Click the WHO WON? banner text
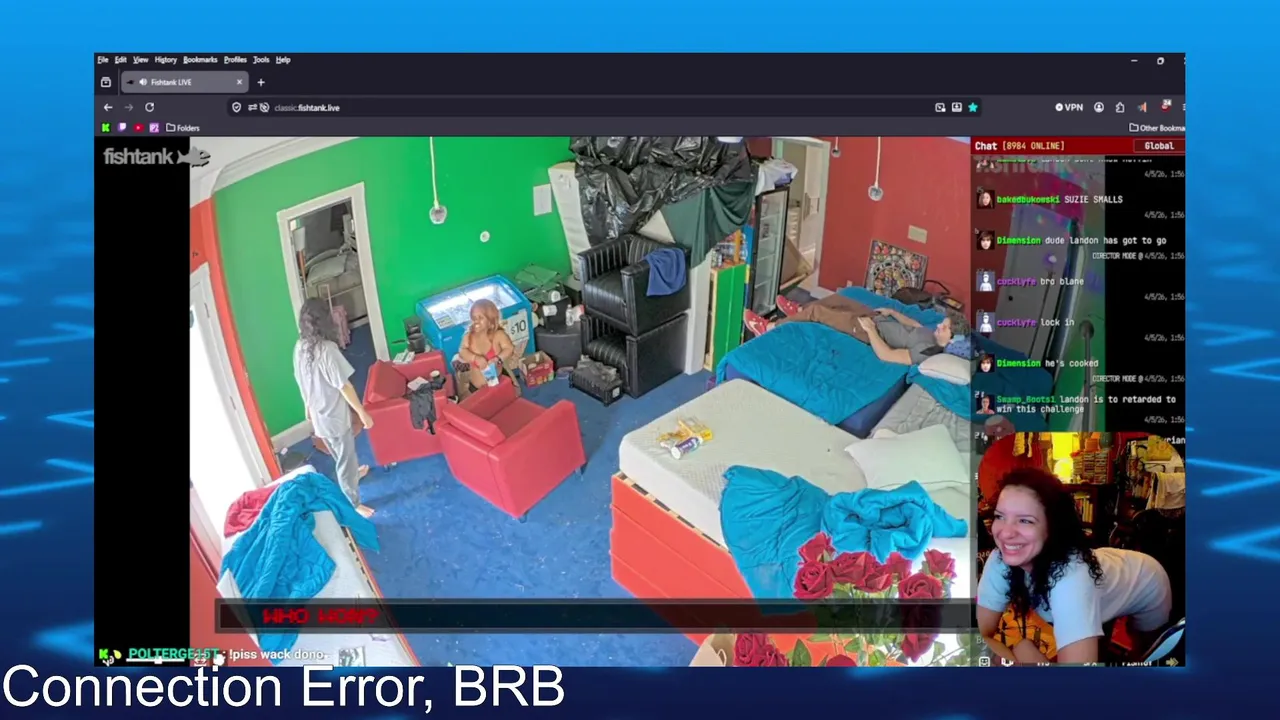Image resolution: width=1280 pixels, height=720 pixels. click(320, 616)
